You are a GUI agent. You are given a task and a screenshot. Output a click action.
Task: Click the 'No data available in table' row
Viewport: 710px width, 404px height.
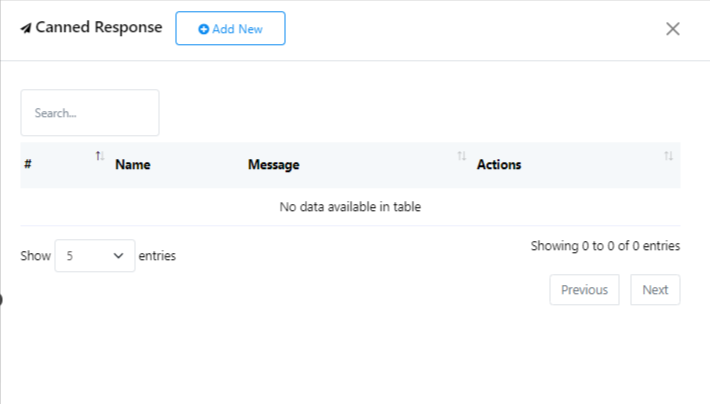click(x=350, y=207)
